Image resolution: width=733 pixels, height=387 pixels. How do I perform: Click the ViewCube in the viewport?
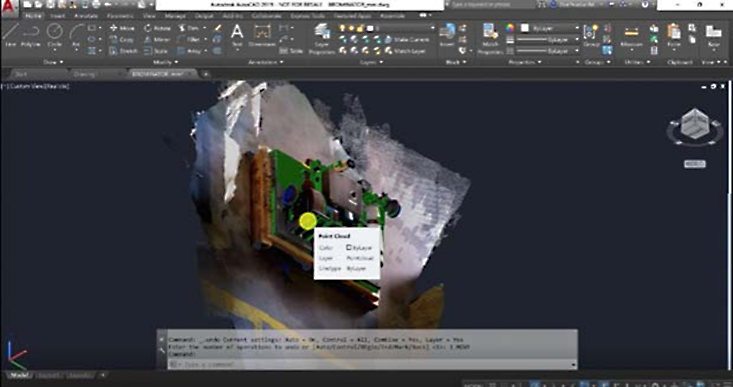pyautogui.click(x=695, y=124)
